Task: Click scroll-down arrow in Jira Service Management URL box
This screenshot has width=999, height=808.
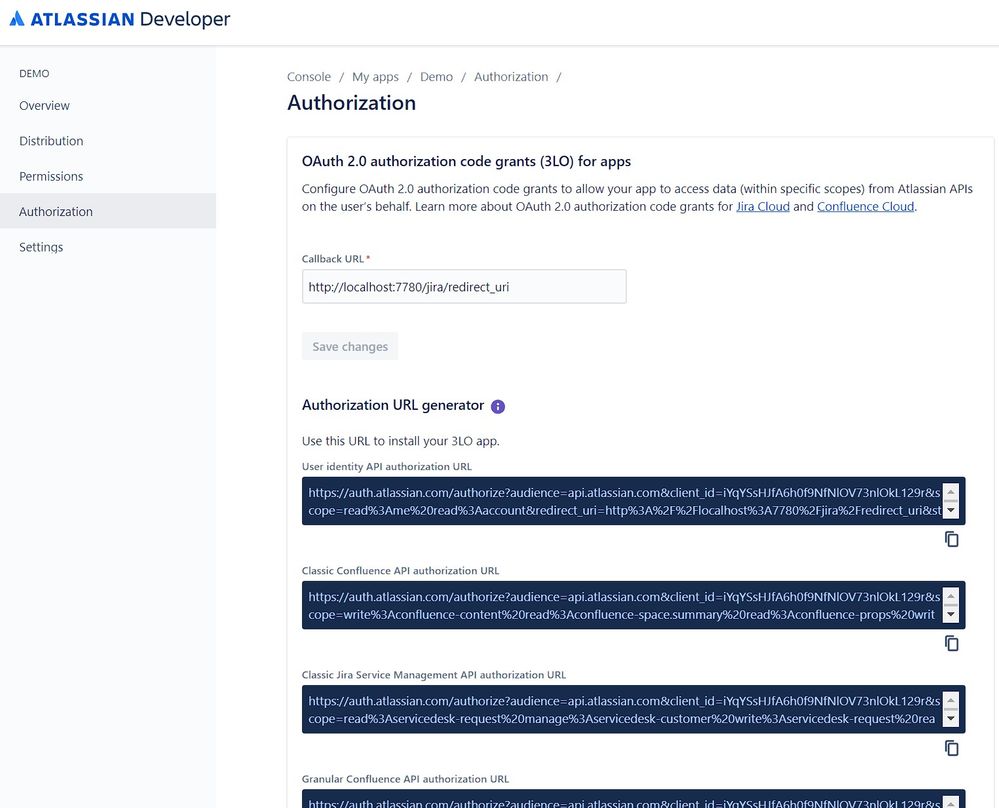Action: (x=951, y=718)
